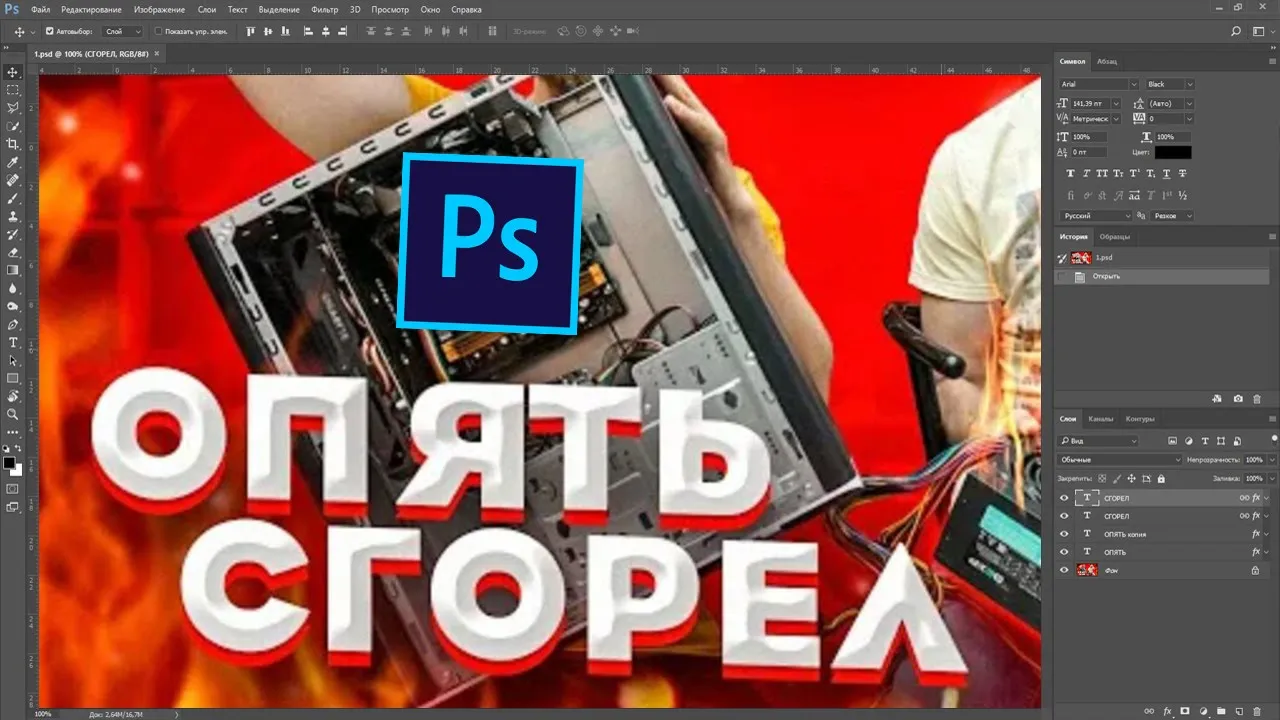Hide the top СГОРЕЛ layer

click(x=1064, y=498)
